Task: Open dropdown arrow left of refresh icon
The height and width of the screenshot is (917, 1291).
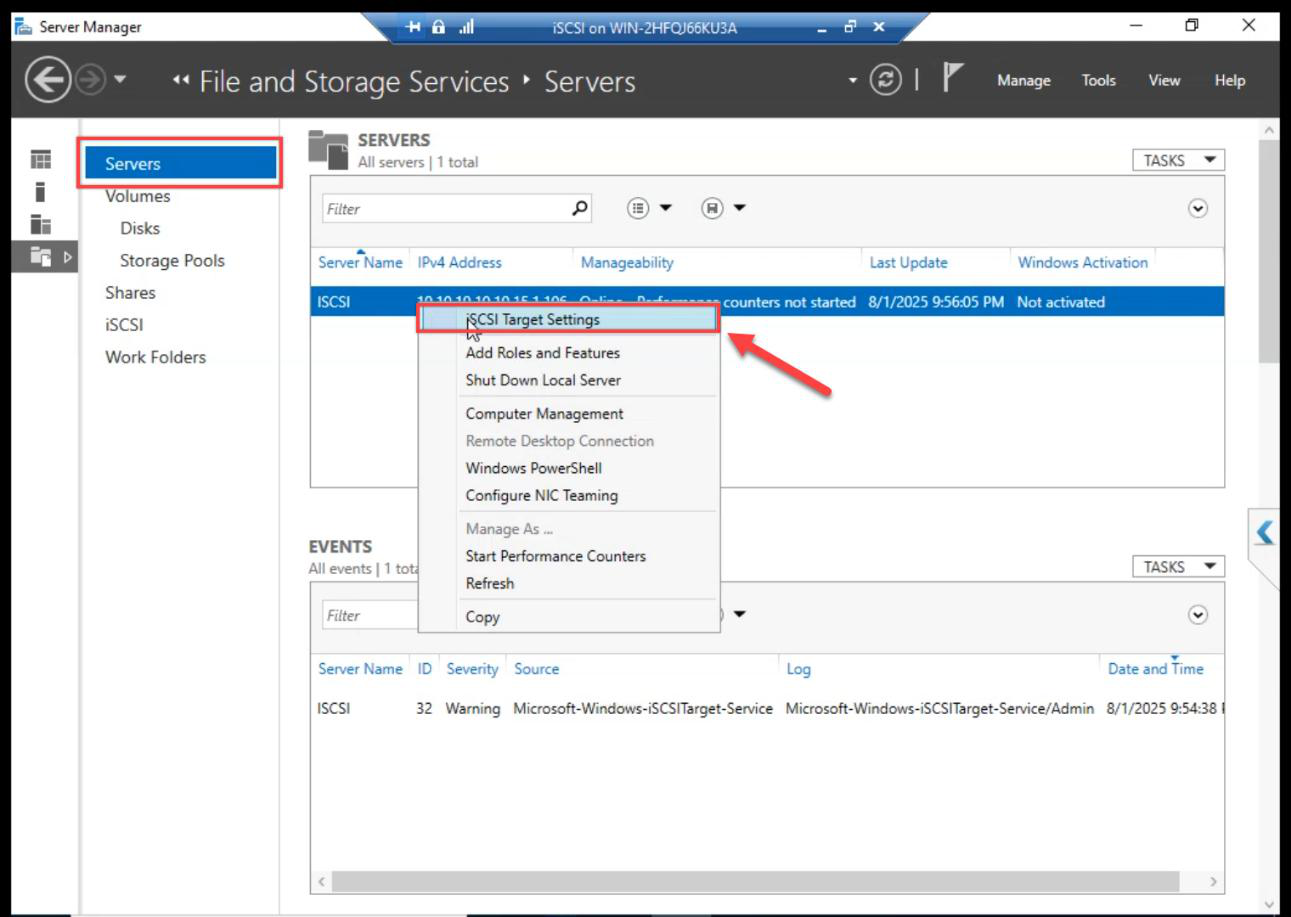Action: point(853,80)
